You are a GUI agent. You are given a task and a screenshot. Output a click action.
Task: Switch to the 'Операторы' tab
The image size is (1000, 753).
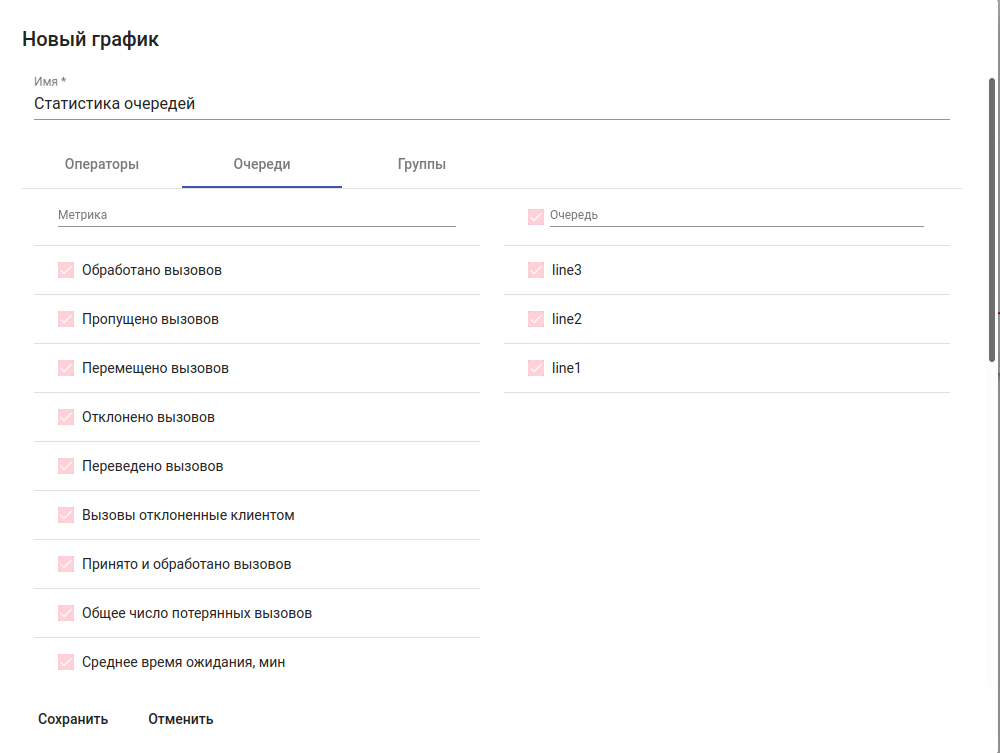click(x=102, y=164)
